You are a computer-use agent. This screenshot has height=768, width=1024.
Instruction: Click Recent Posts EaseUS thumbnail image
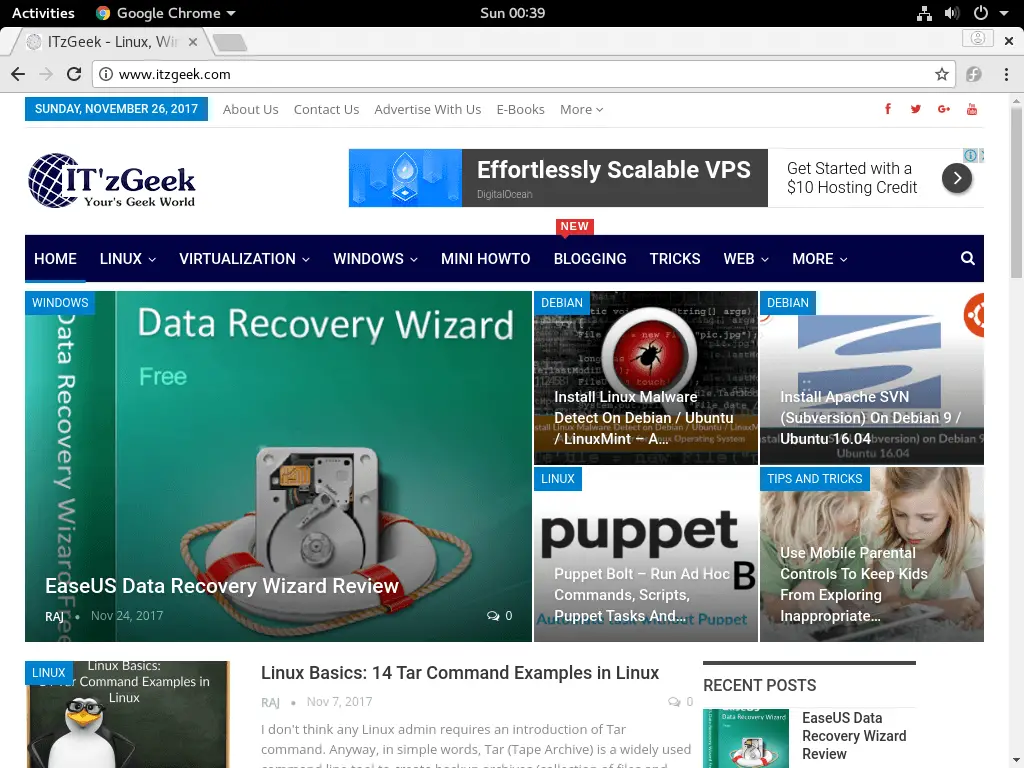coord(746,739)
